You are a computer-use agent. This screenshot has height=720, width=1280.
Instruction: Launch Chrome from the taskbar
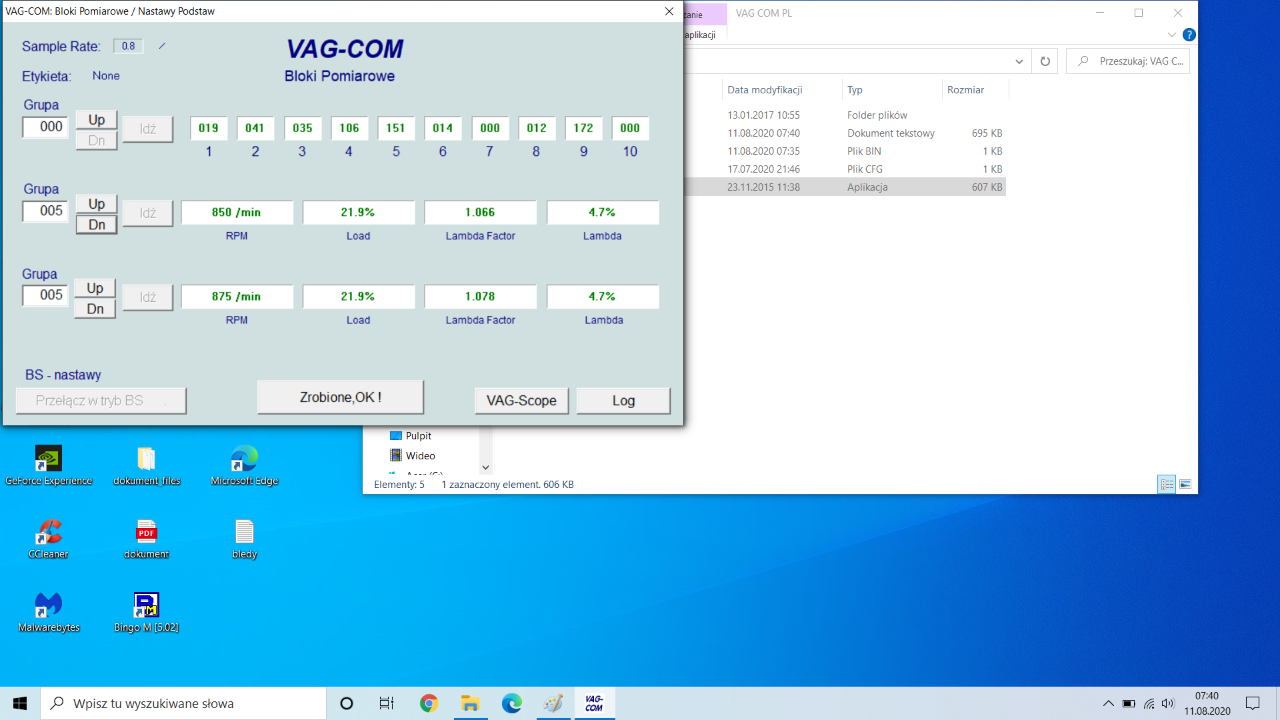(429, 703)
